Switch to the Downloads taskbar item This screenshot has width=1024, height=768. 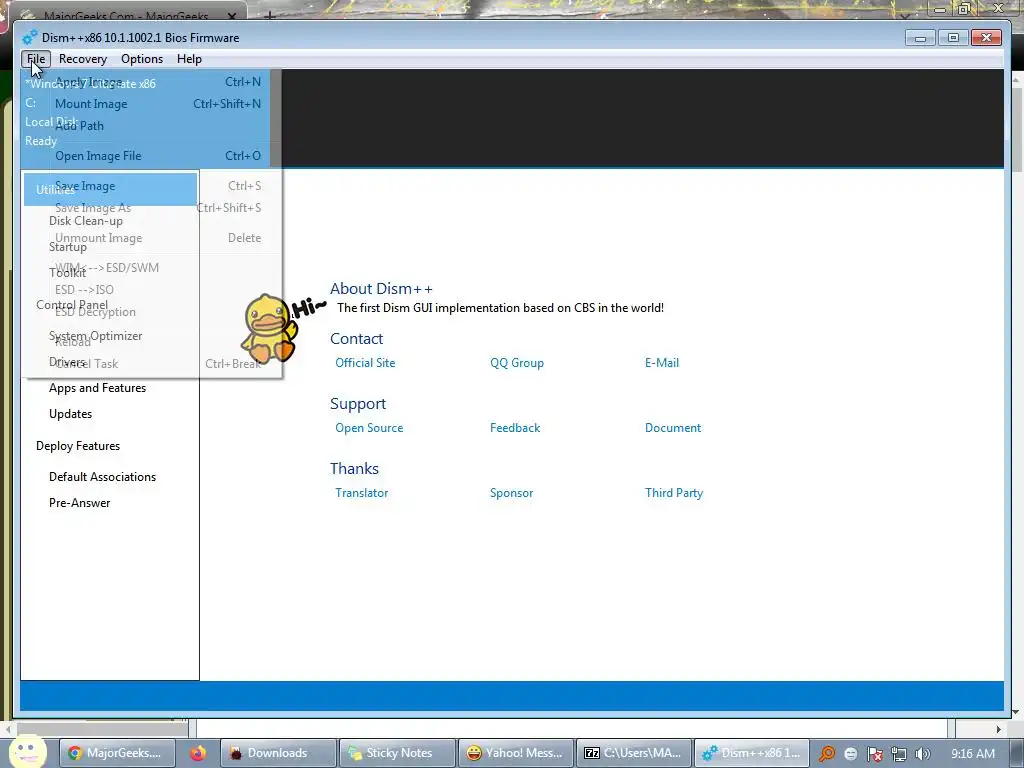[278, 753]
